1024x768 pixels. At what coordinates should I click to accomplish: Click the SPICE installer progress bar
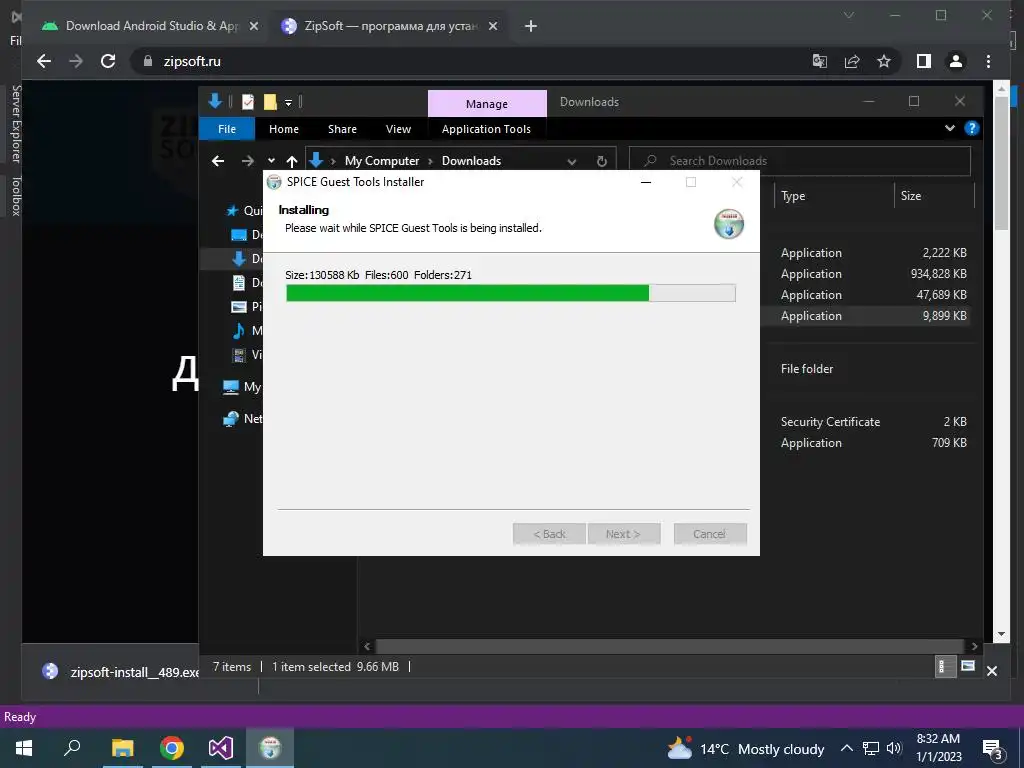click(511, 293)
